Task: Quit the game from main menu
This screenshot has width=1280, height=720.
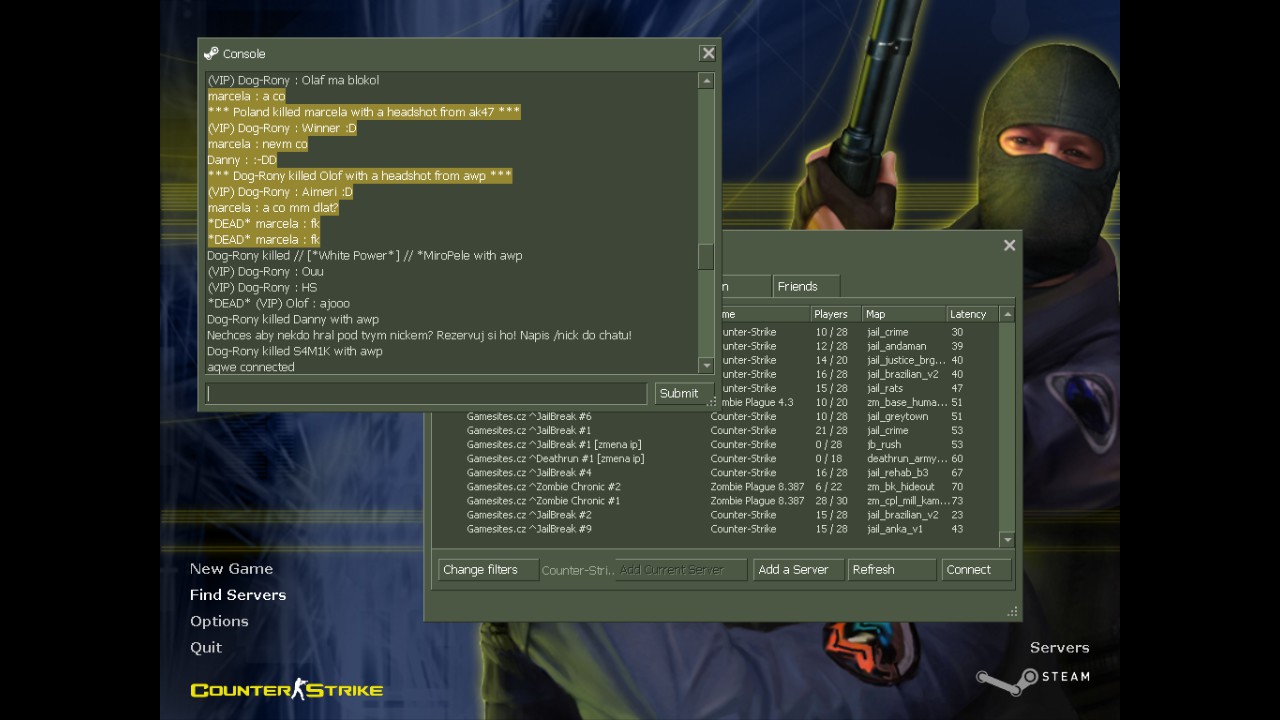Action: [x=206, y=647]
